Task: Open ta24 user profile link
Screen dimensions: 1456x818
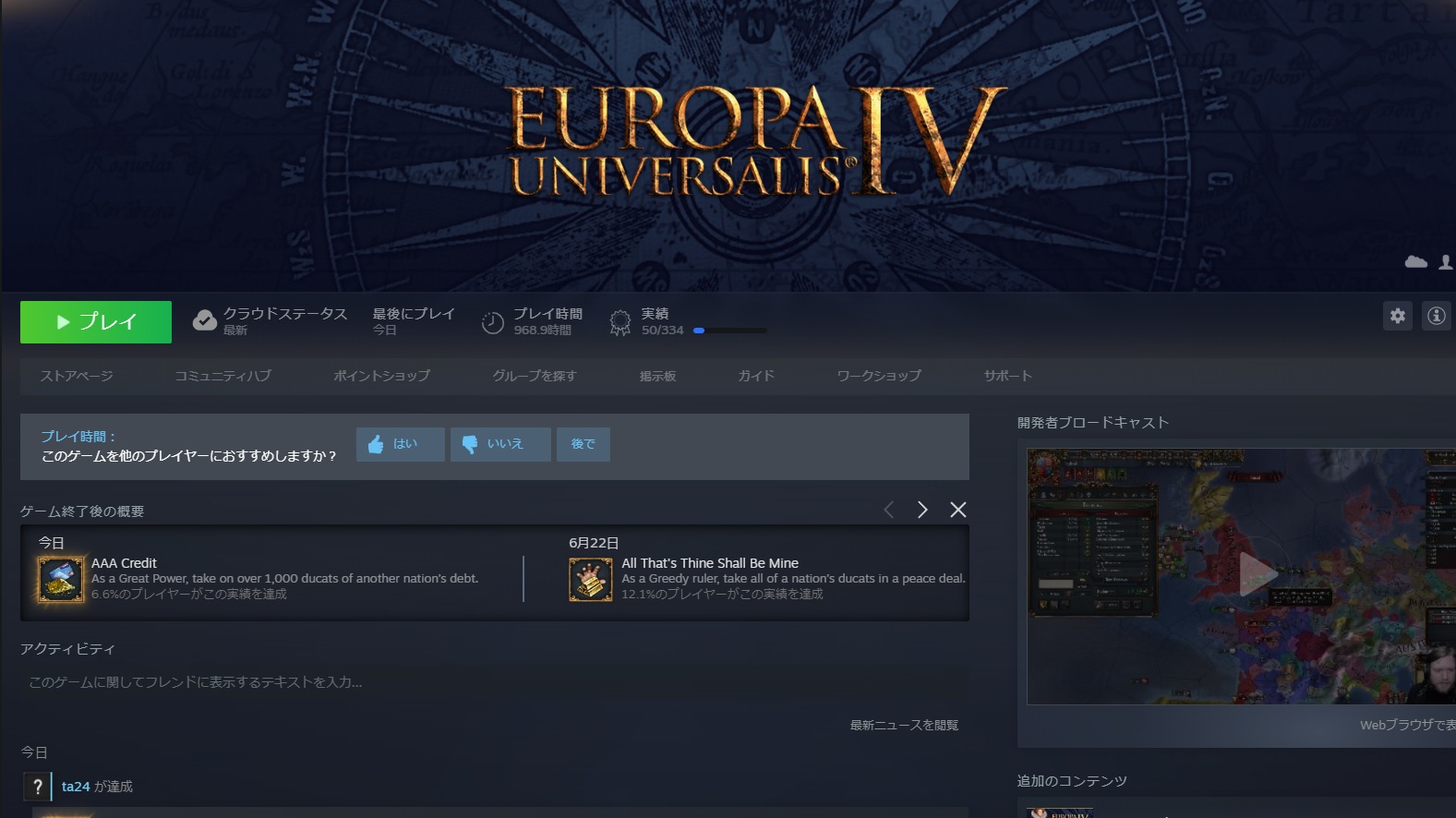Action: click(x=76, y=787)
